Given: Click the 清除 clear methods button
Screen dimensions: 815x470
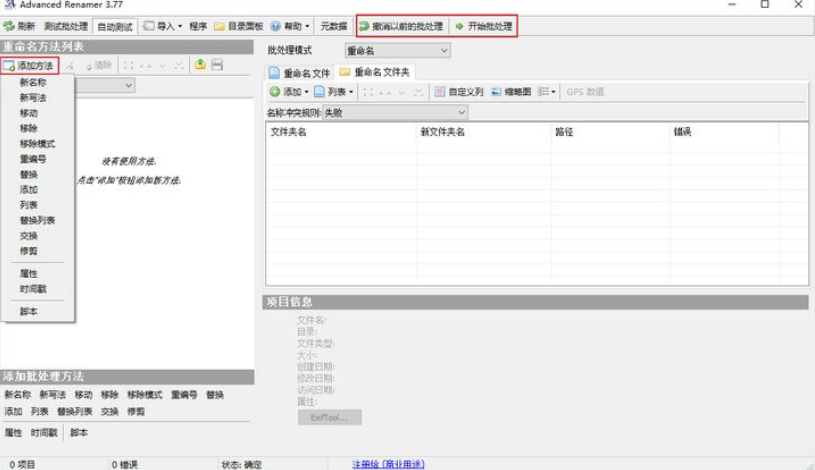Looking at the screenshot, I should [x=98, y=66].
